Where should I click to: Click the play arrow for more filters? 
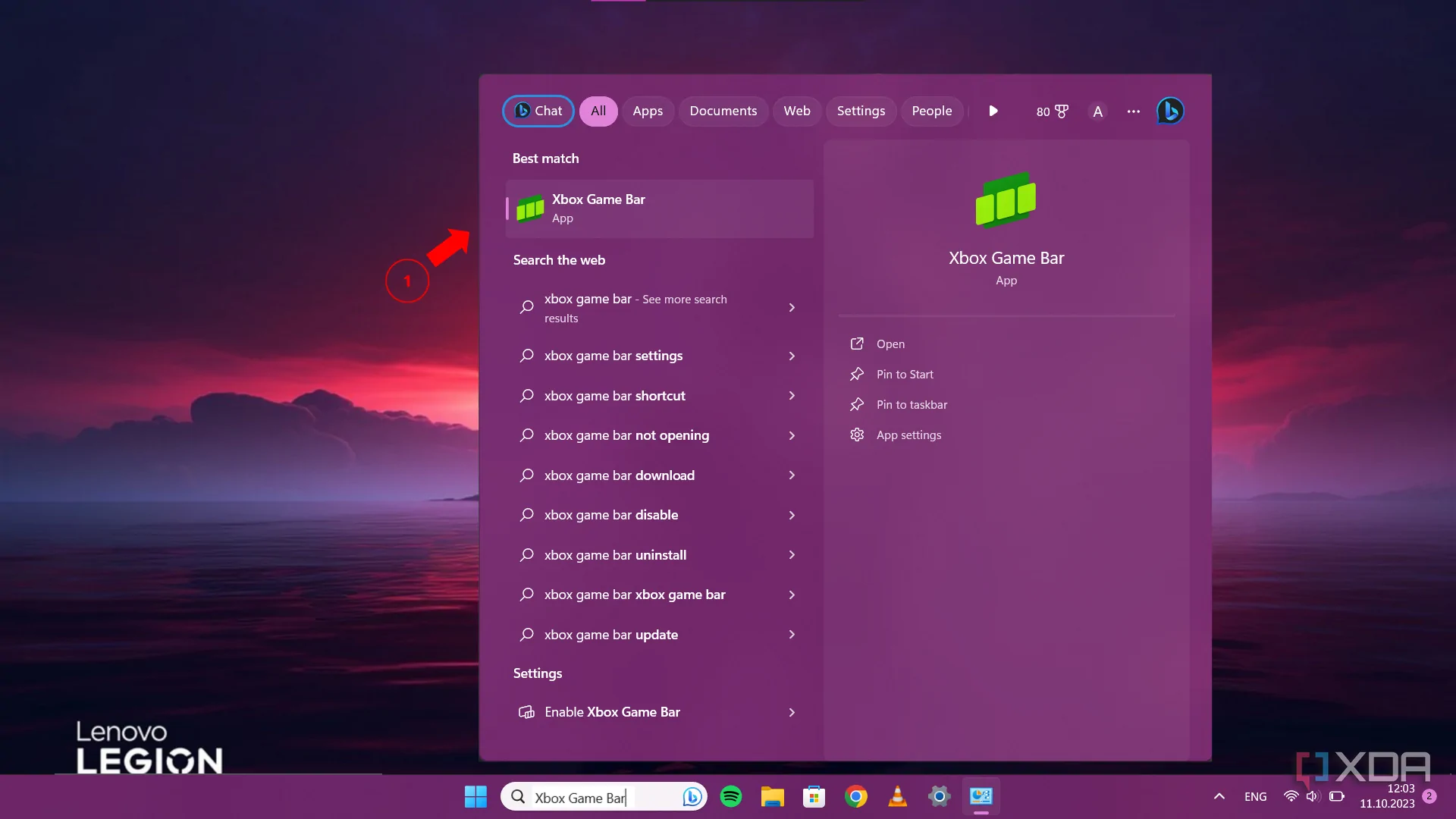click(993, 111)
